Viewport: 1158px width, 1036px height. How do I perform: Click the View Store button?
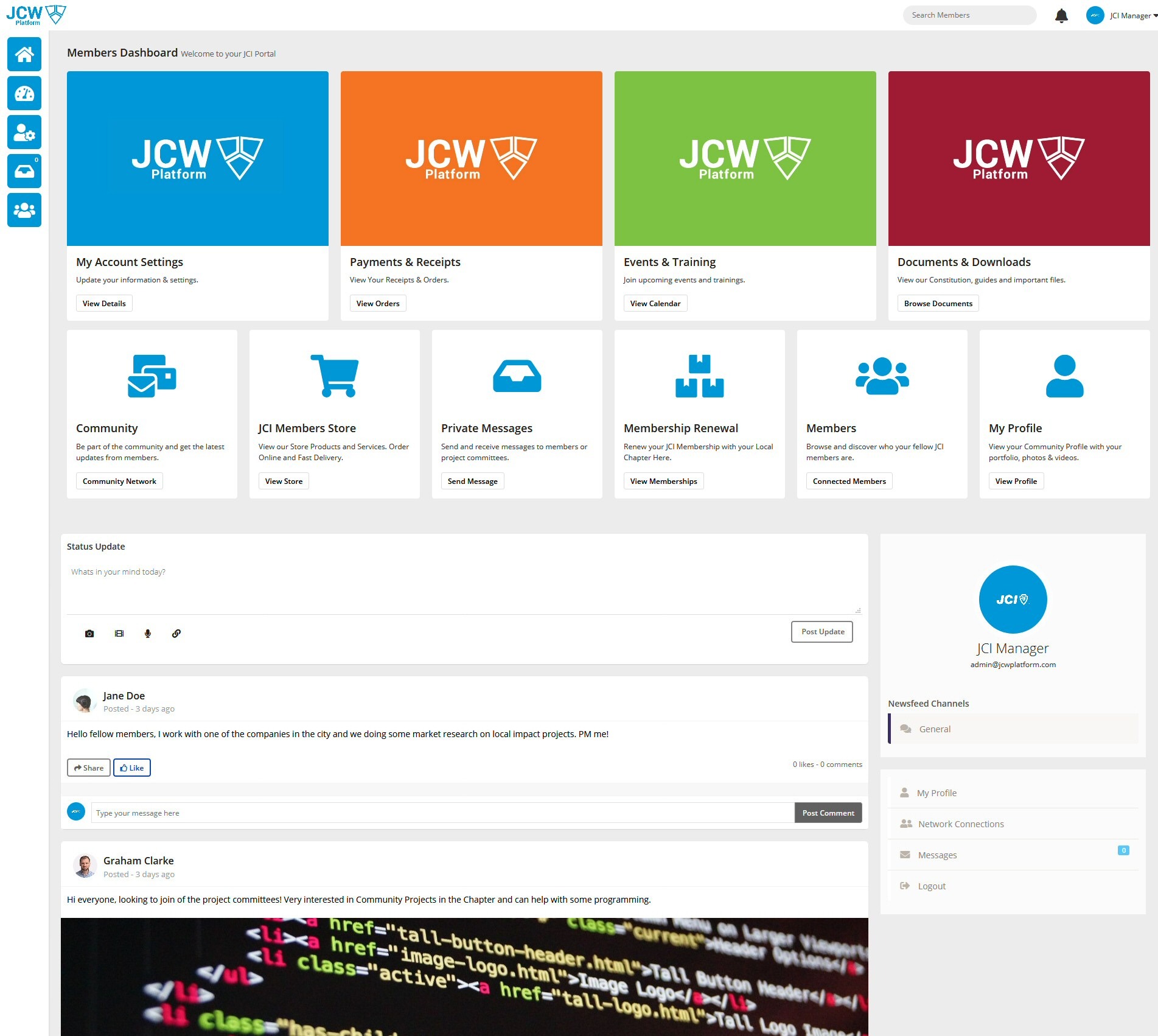click(284, 481)
